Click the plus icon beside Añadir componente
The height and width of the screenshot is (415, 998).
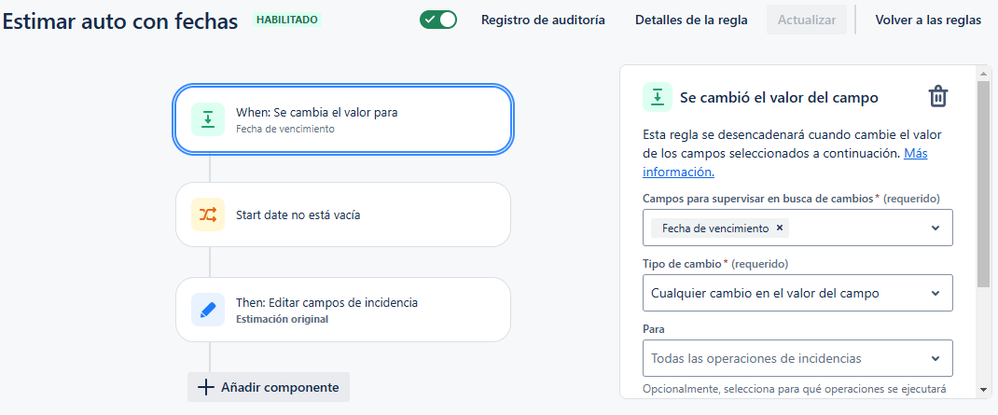pyautogui.click(x=206, y=387)
